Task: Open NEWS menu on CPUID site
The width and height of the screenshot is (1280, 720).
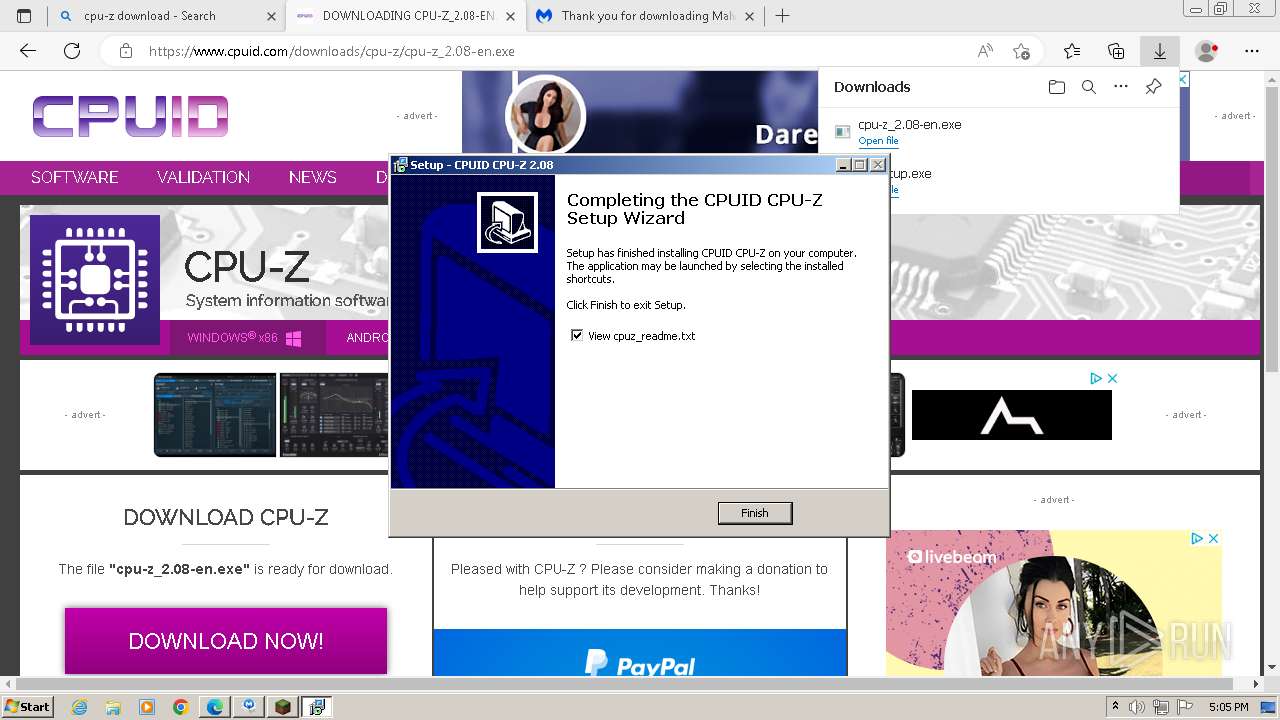Action: point(313,177)
